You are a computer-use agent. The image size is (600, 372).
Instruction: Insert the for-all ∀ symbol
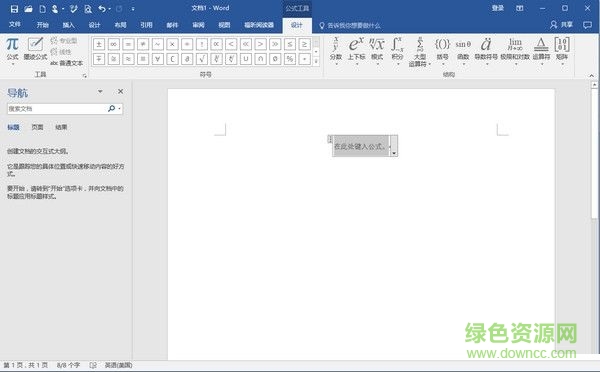[x=158, y=59]
